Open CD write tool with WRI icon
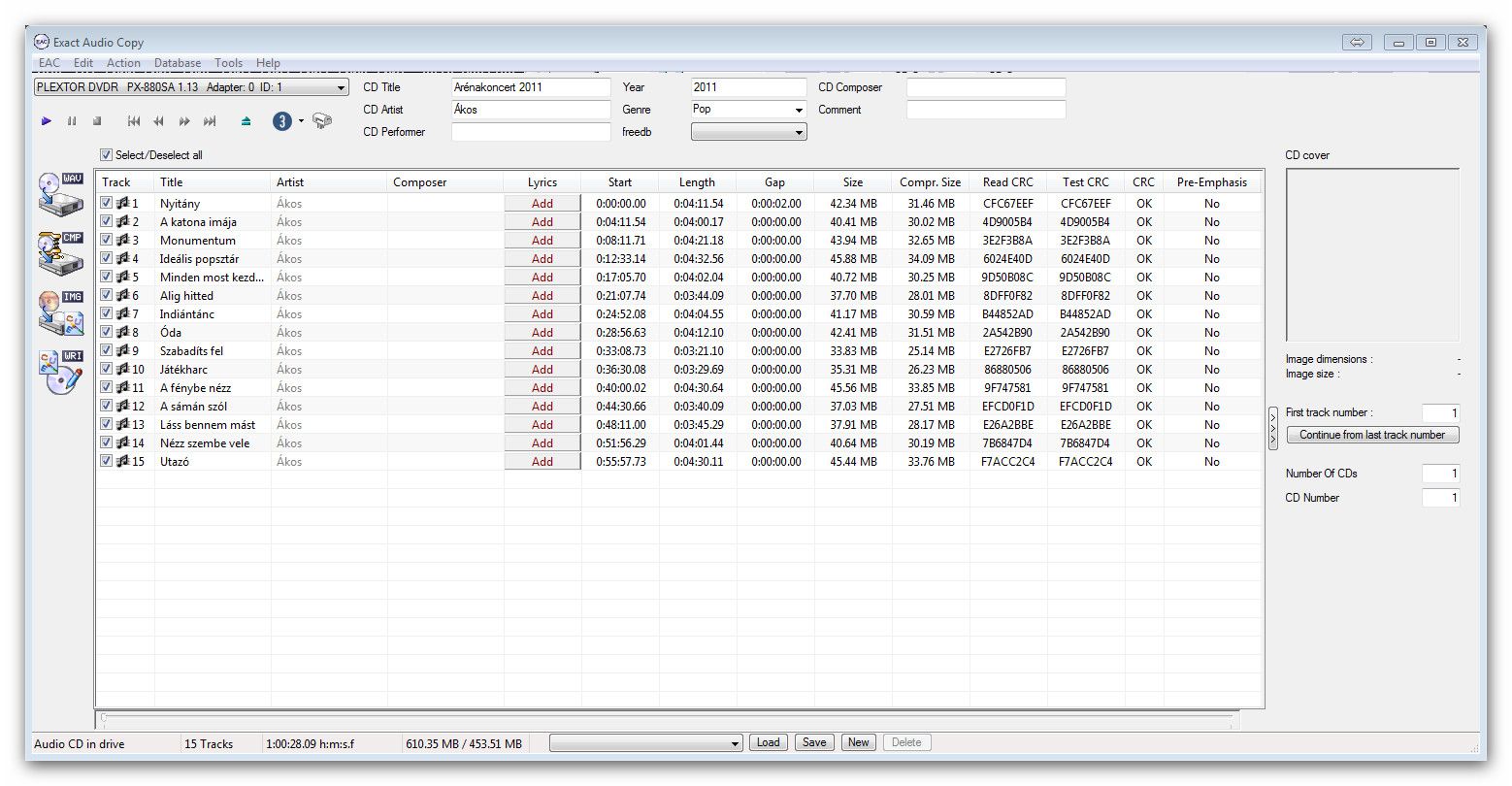Screen dimensions: 1512x786 click(60, 372)
